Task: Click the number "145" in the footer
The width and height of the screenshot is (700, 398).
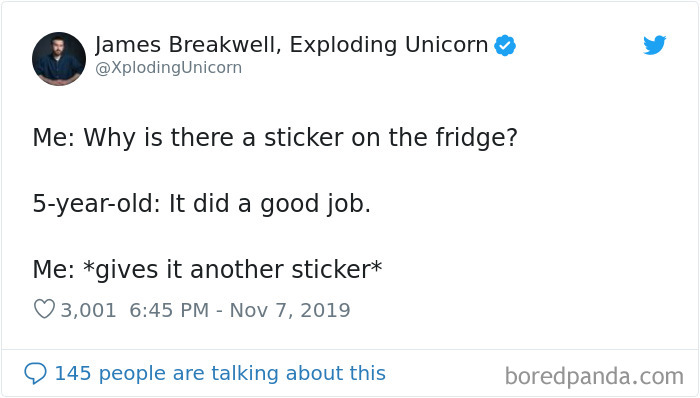Action: click(x=73, y=373)
